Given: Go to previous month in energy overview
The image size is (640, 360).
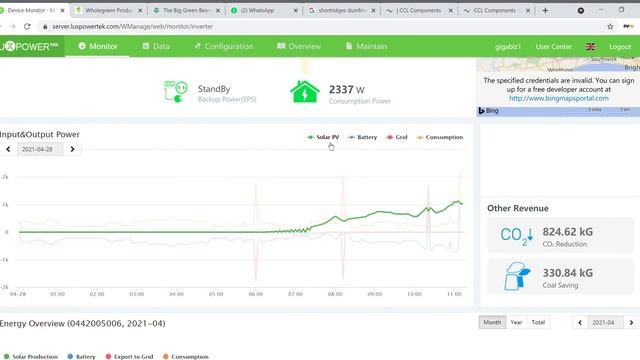Looking at the screenshot, I should point(580,322).
